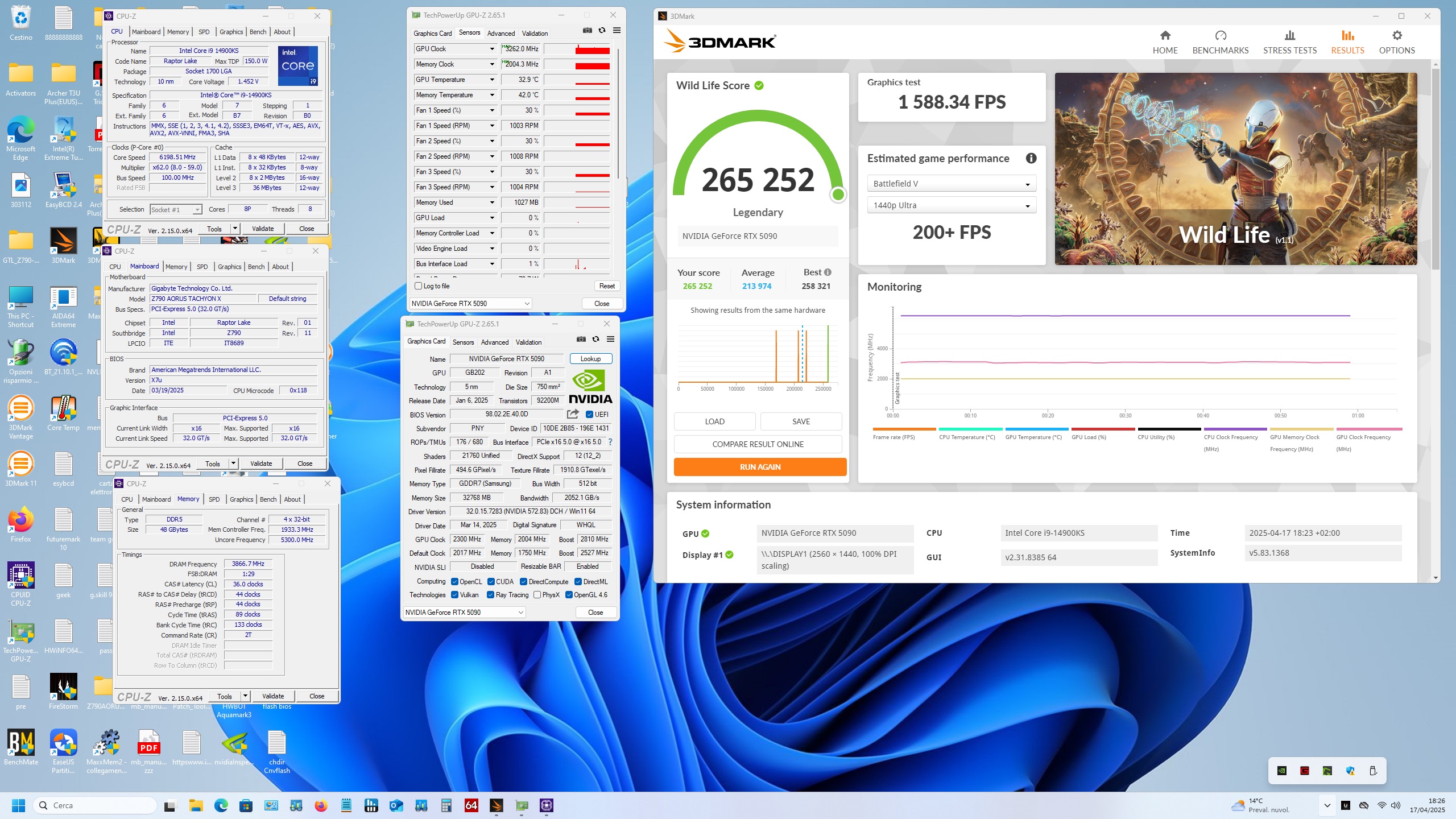
Task: Toggle OpenCL checkbox in GPU-Z
Action: 454,582
